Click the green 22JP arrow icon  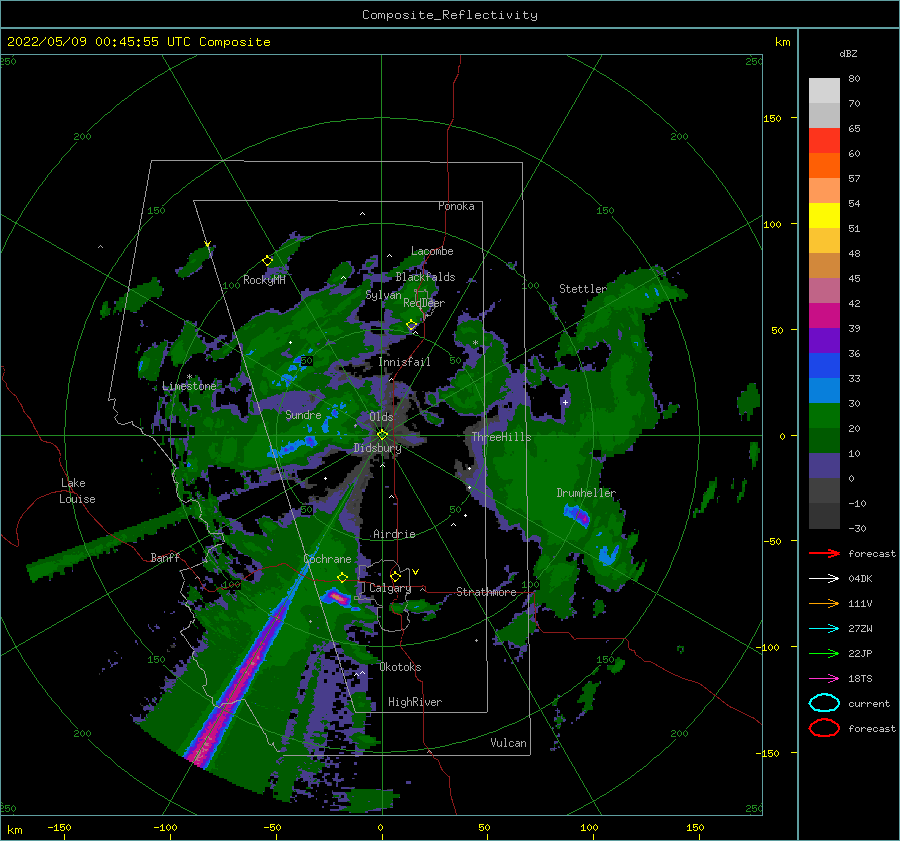[x=824, y=653]
